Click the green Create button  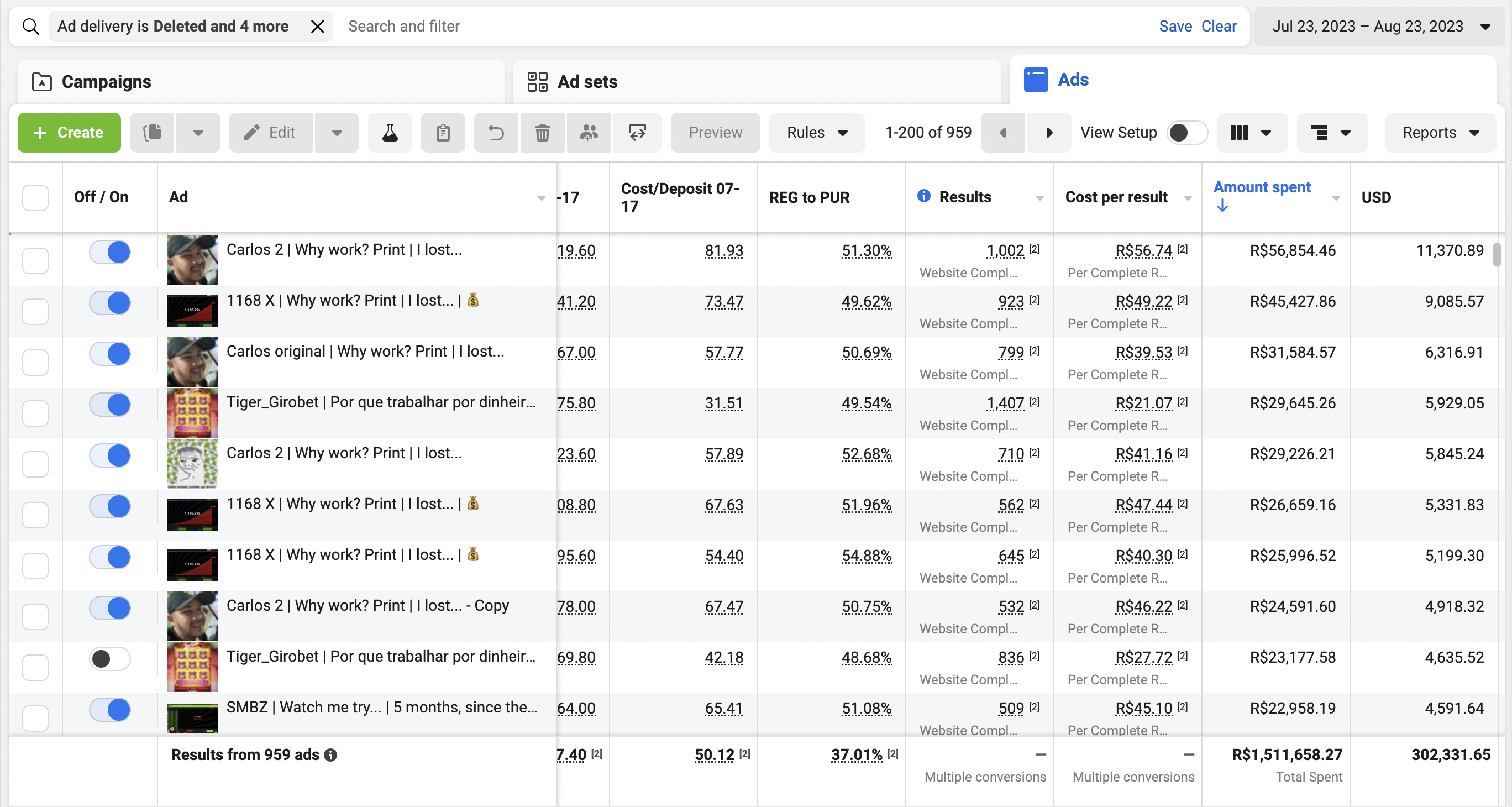click(69, 133)
